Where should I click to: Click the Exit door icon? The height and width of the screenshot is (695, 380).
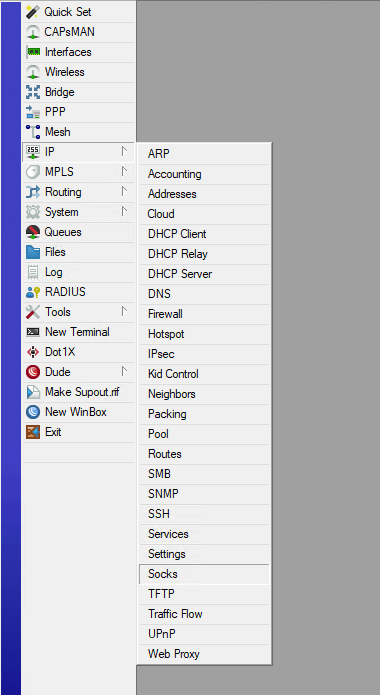tap(33, 432)
